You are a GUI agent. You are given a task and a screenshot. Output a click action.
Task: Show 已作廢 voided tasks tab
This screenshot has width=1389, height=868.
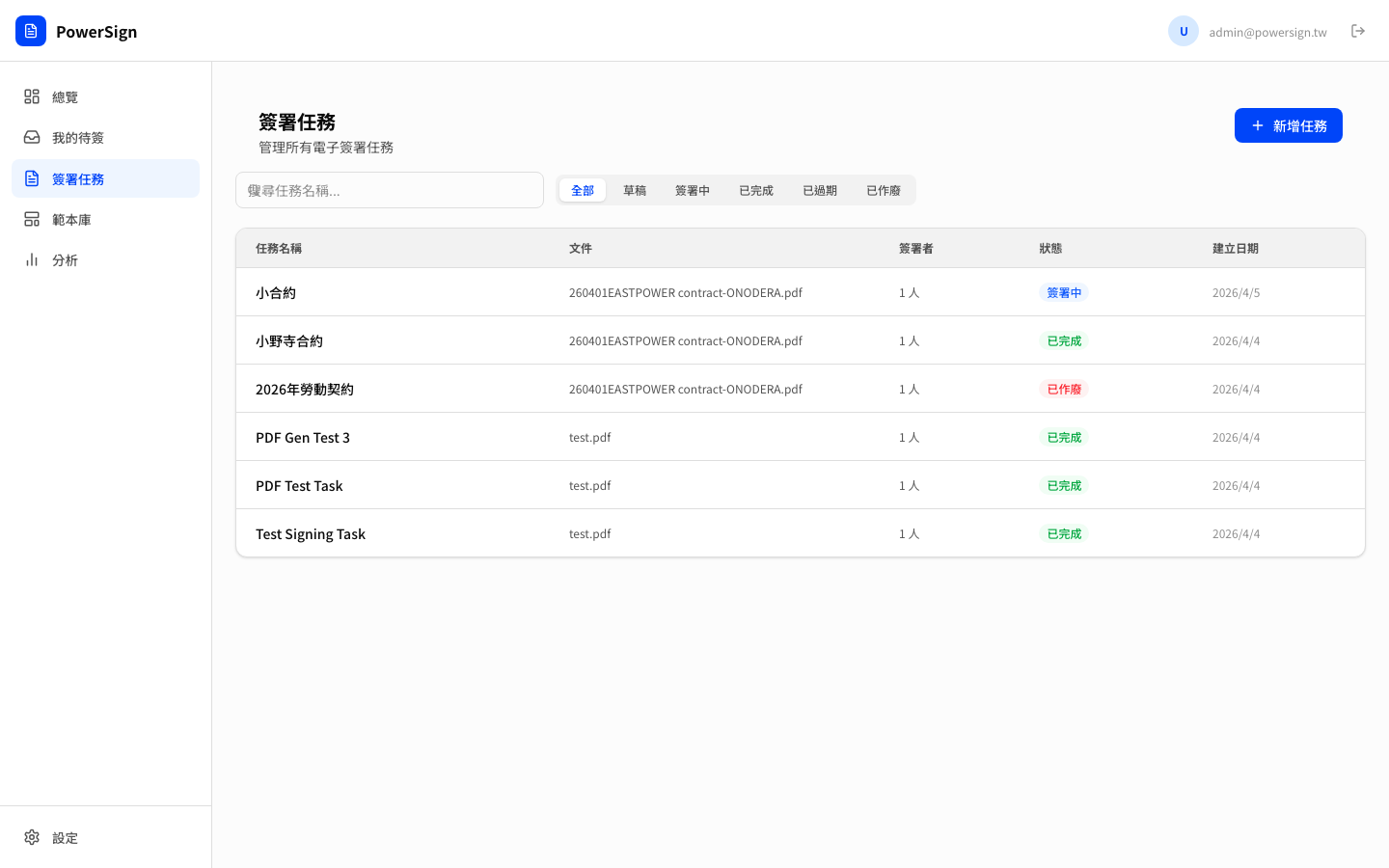pyautogui.click(x=883, y=190)
